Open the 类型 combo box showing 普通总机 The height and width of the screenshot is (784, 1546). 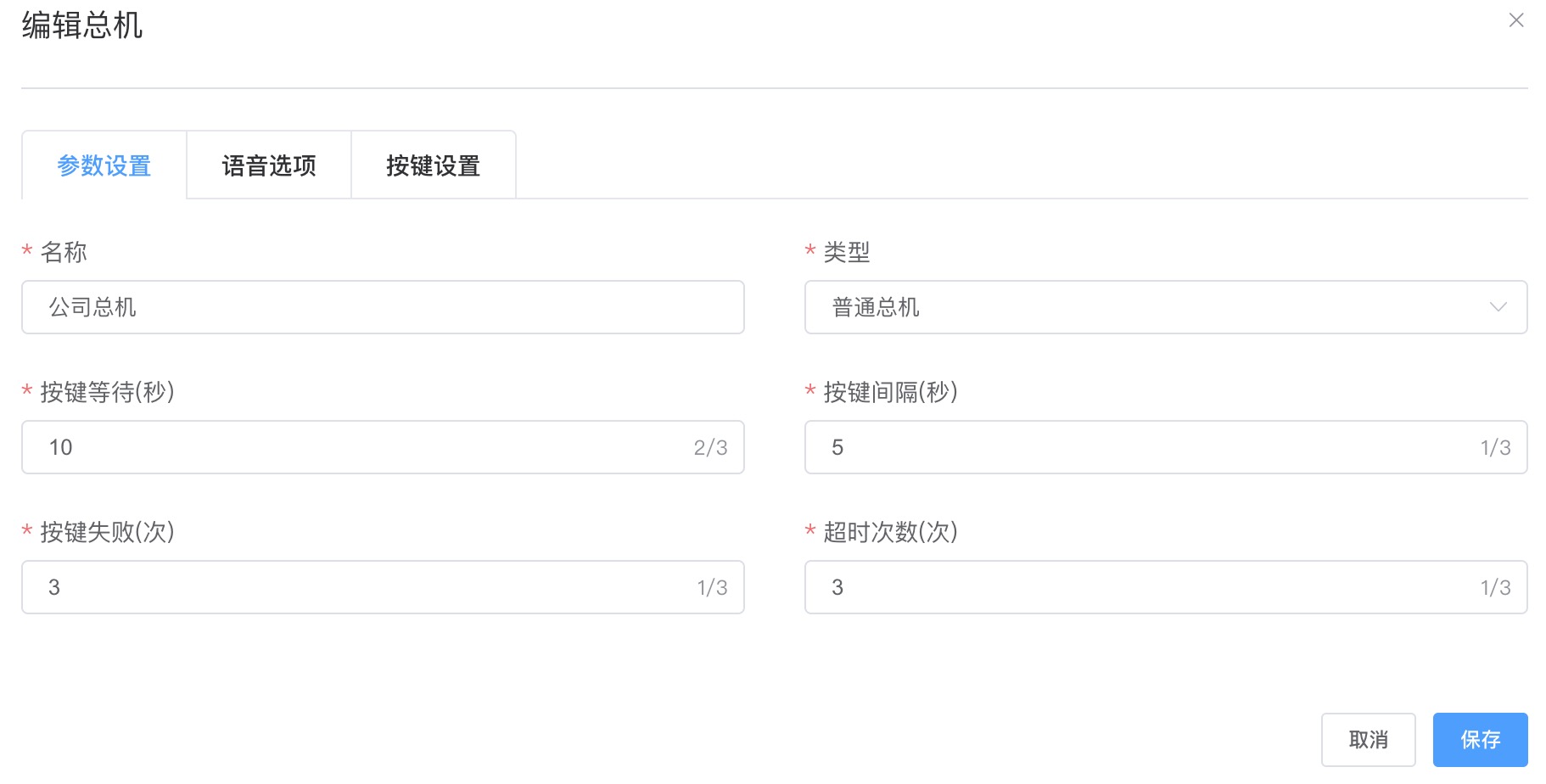(x=1145, y=307)
